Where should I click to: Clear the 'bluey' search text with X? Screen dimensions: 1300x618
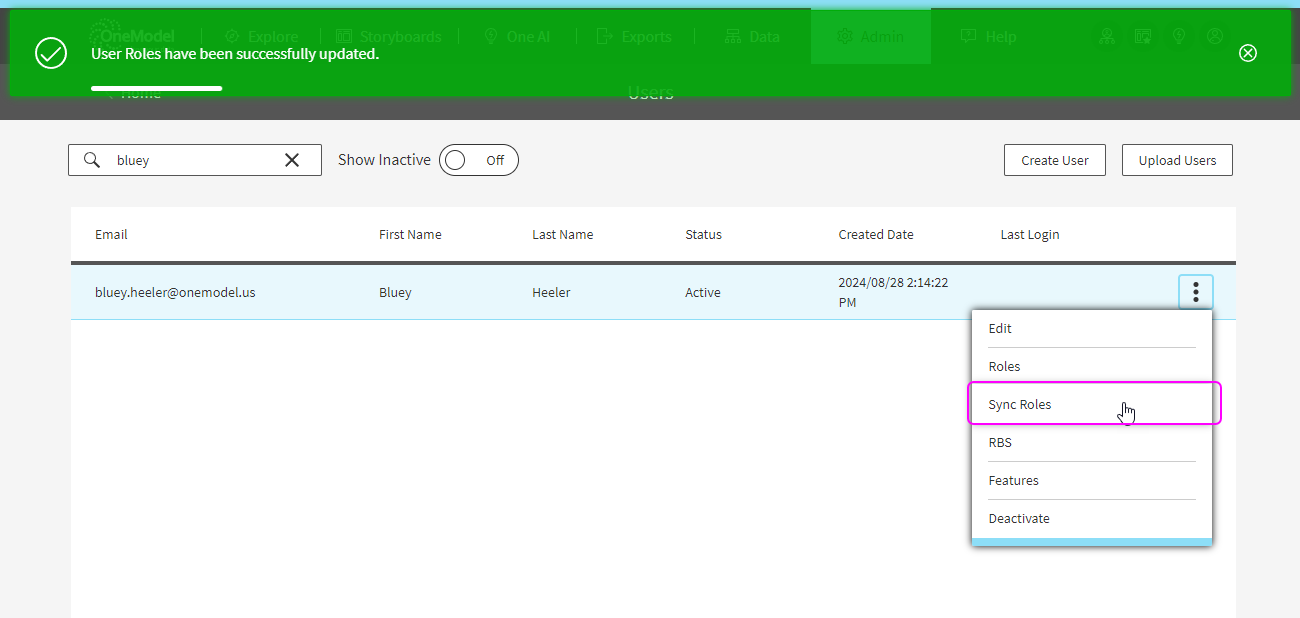coord(292,160)
